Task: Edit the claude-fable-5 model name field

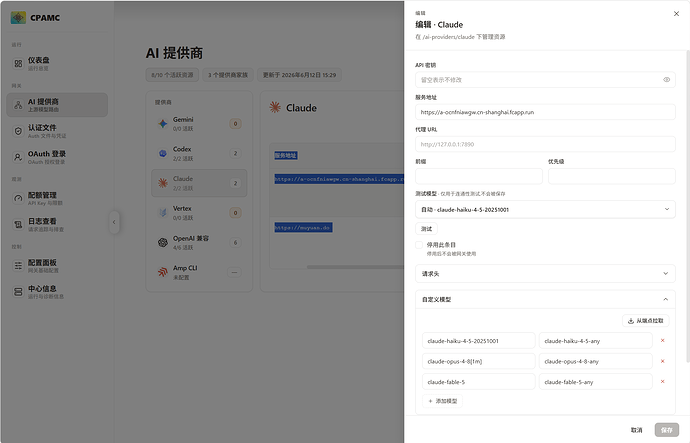Action: point(479,381)
